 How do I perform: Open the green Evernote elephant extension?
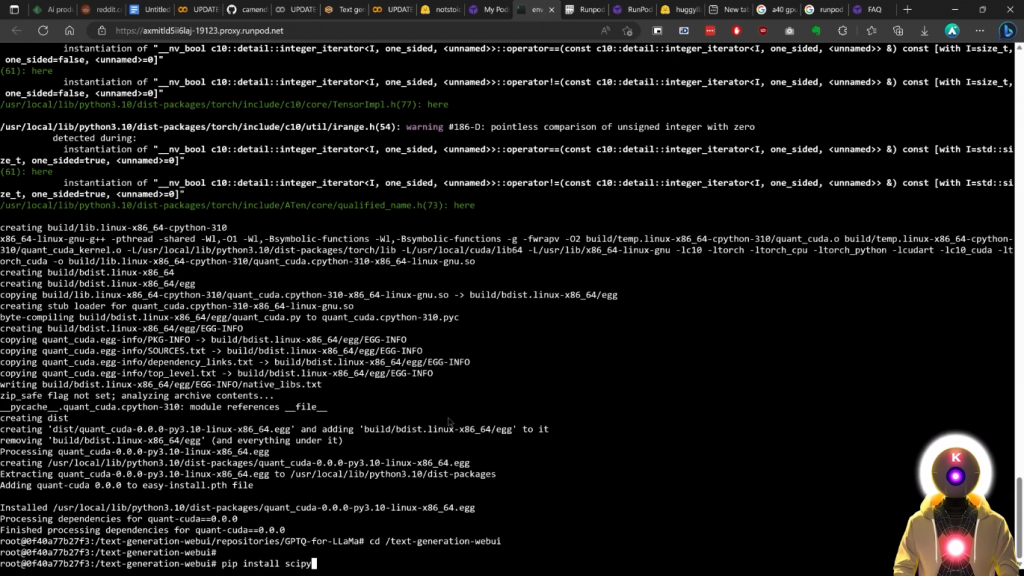[816, 31]
